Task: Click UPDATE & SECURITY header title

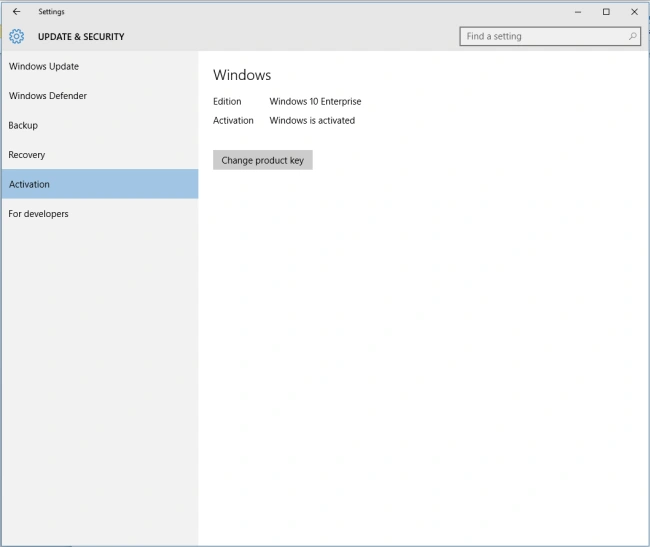Action: 81,37
